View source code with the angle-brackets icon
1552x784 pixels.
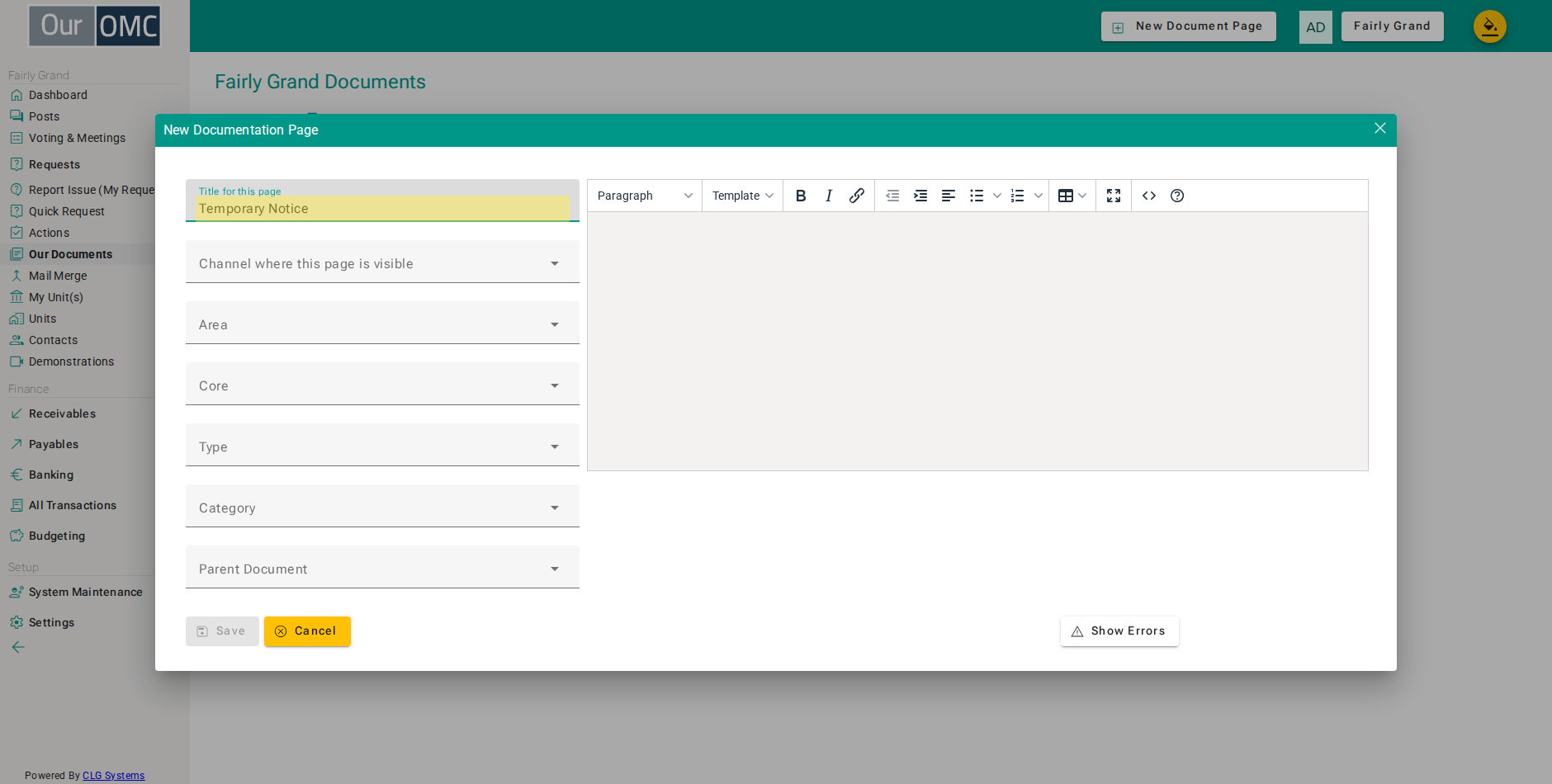click(x=1149, y=196)
